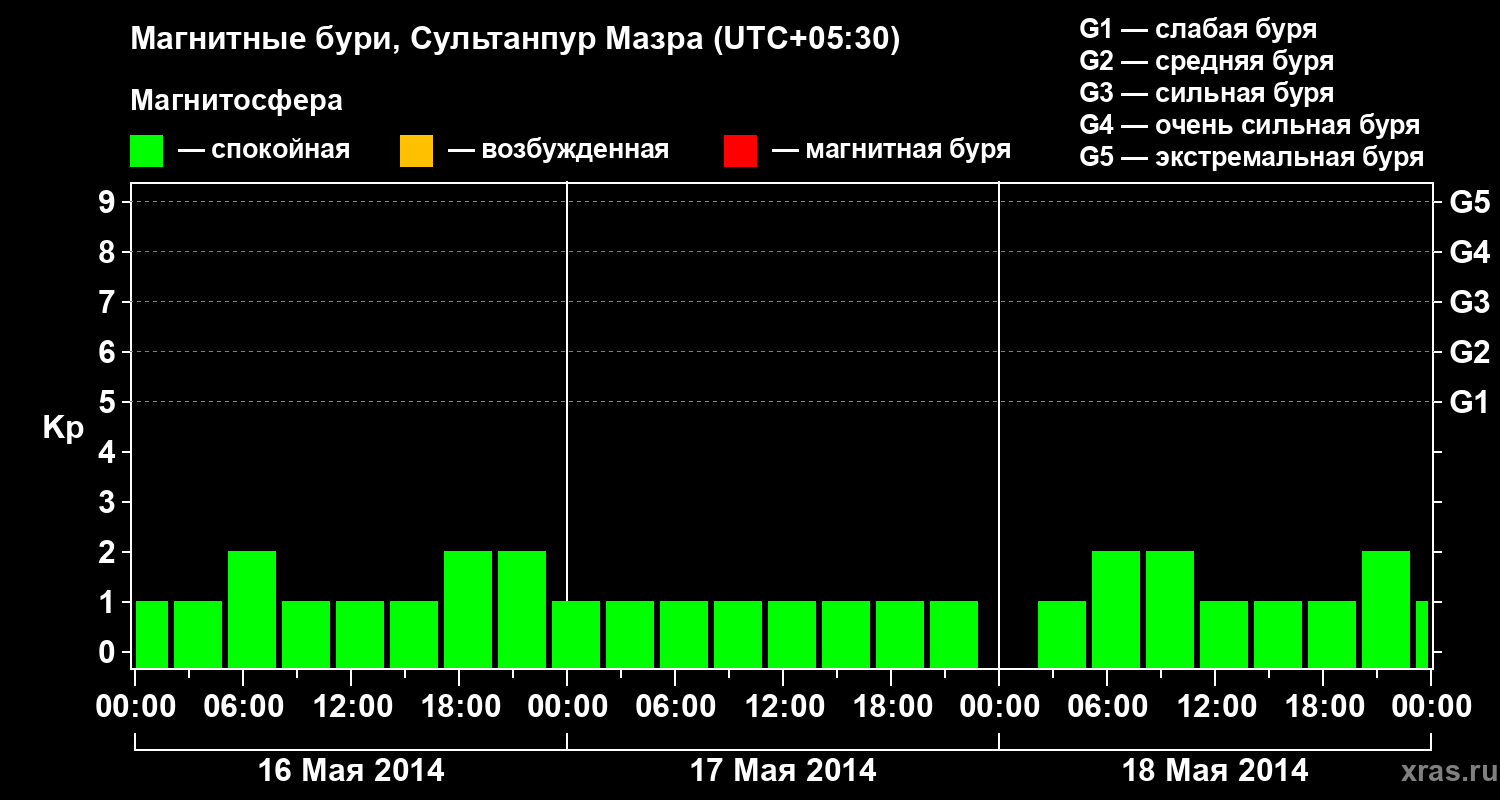This screenshot has height=800, width=1500.
Task: Click the '18 Мая 2014' date label
Action: (1215, 770)
